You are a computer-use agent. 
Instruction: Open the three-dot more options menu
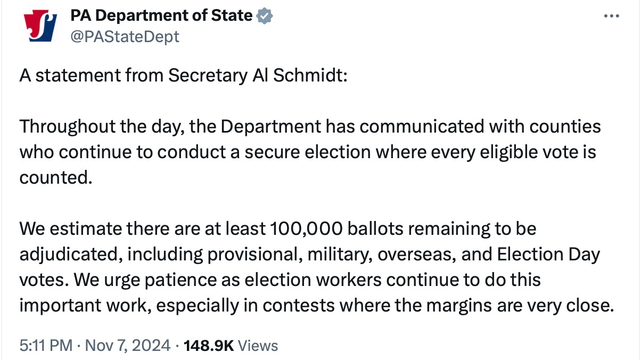[x=611, y=16]
